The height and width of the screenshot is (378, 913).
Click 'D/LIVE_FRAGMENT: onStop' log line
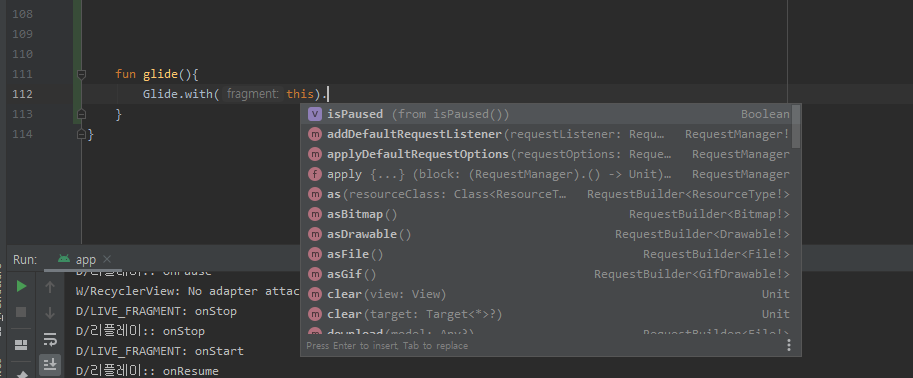tap(156, 311)
